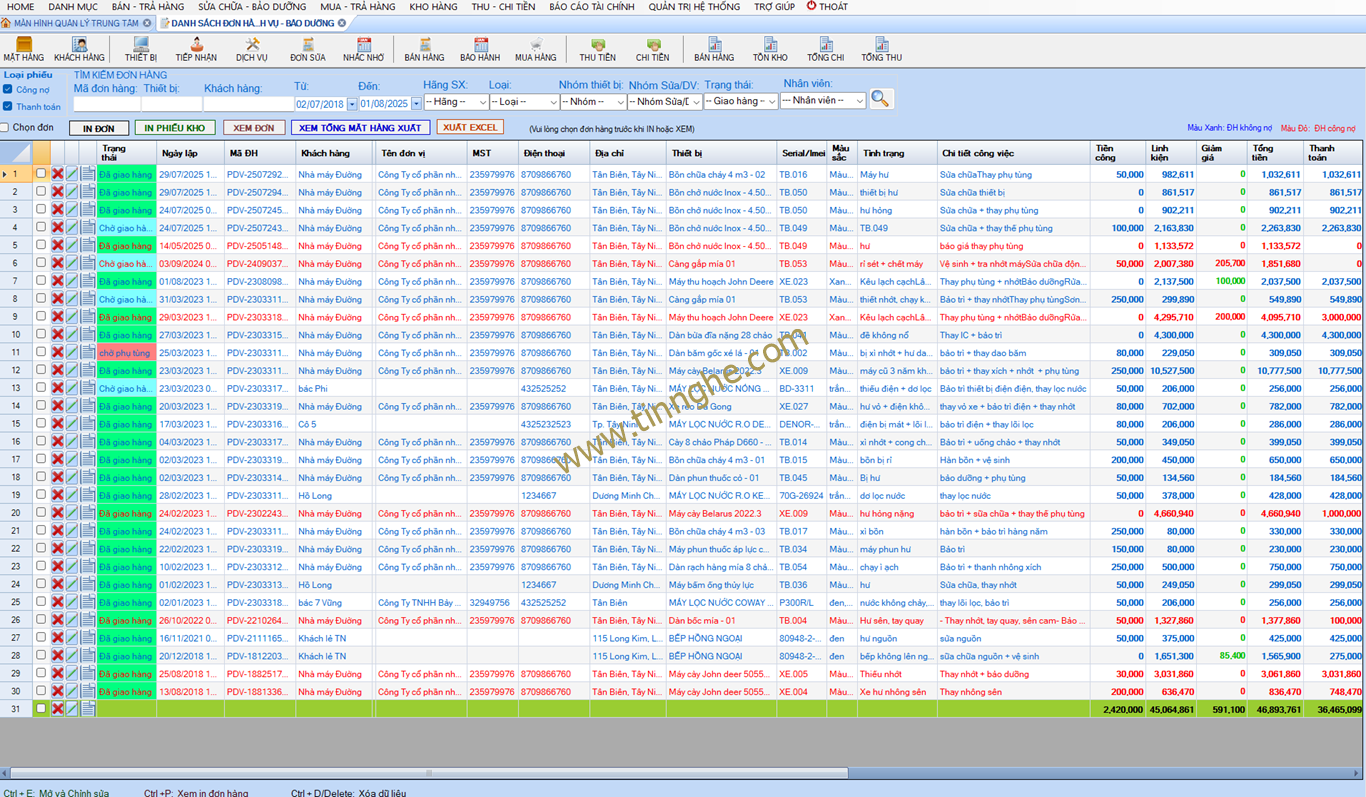The width and height of the screenshot is (1366, 797).
Task: Click pencil edit icon in row 13
Action: (72, 388)
